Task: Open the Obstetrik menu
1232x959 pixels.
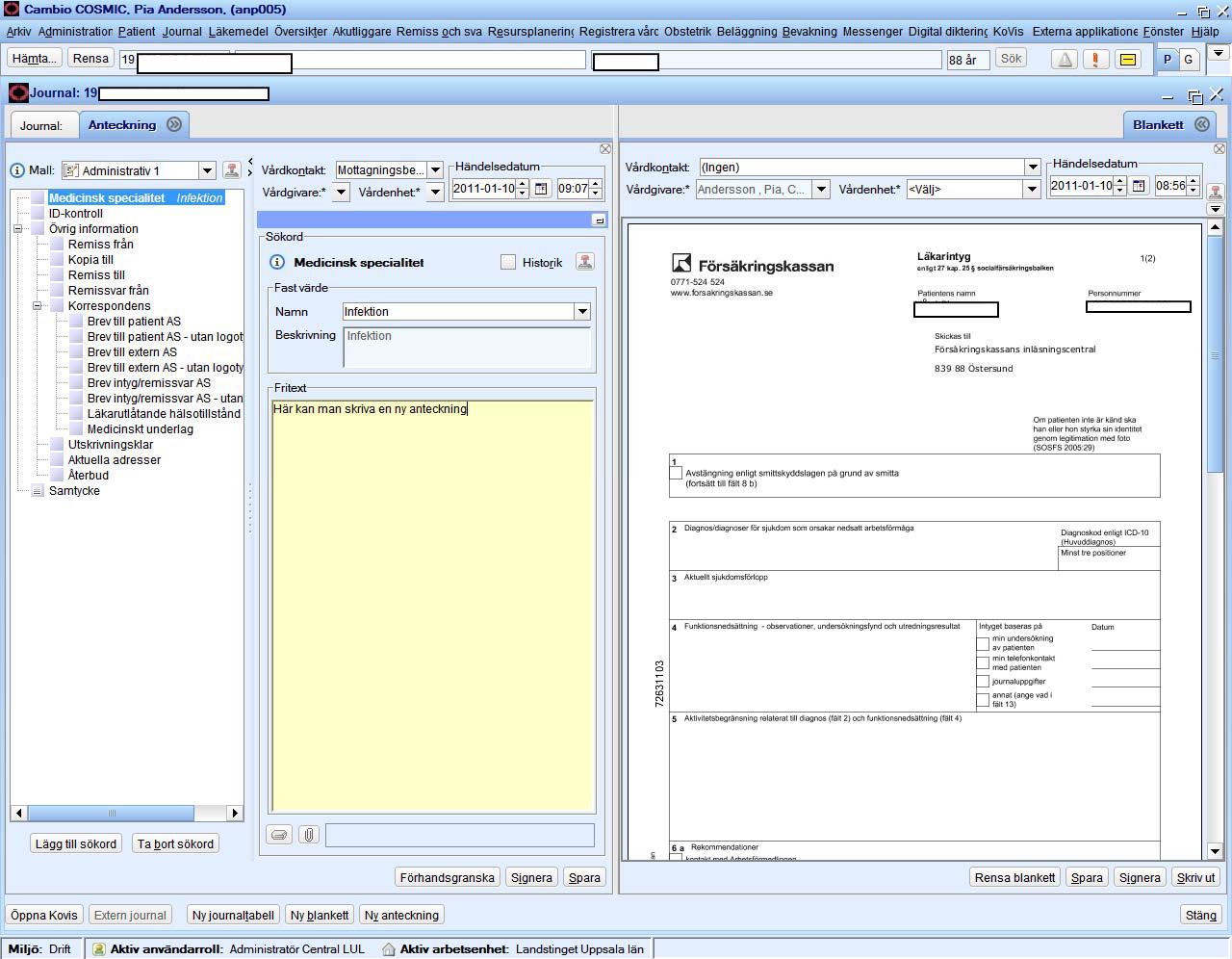Action: click(687, 31)
